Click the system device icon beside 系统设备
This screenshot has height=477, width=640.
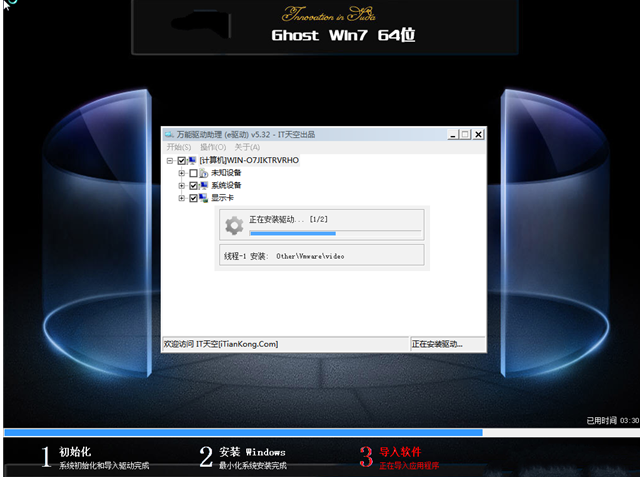[x=204, y=186]
